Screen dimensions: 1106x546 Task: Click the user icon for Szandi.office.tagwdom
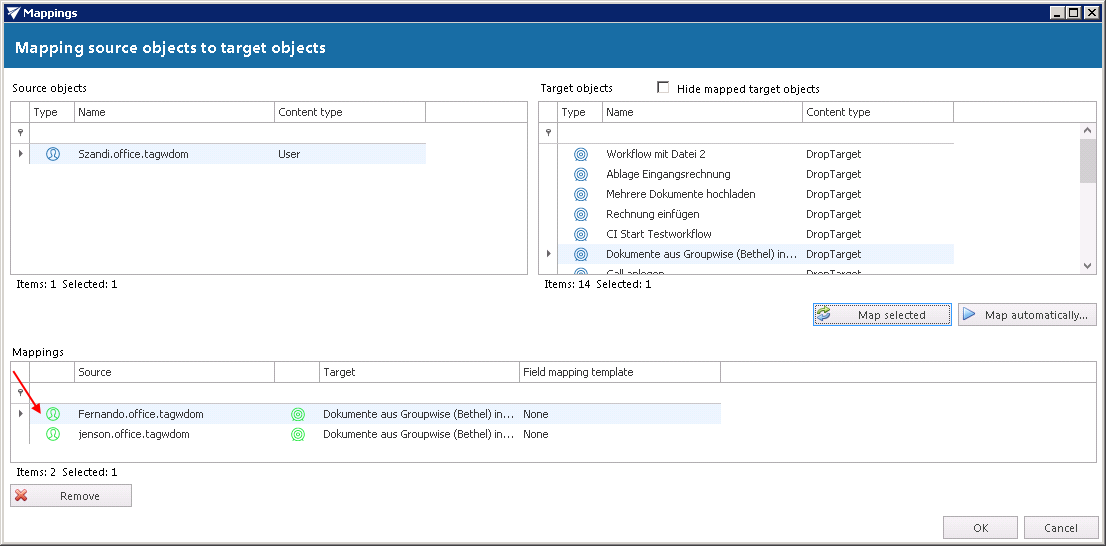click(53, 154)
